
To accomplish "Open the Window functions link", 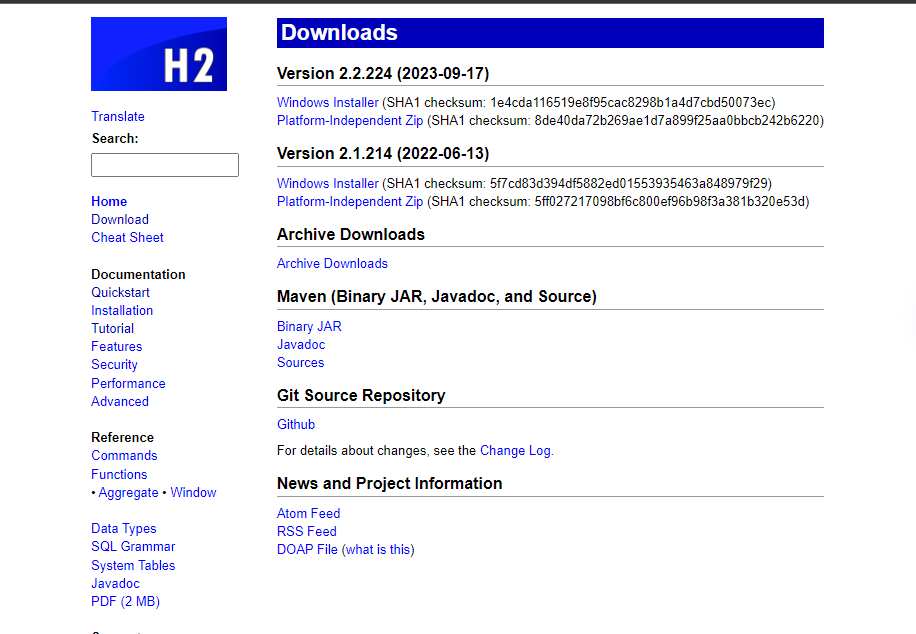I will pyautogui.click(x=193, y=493).
